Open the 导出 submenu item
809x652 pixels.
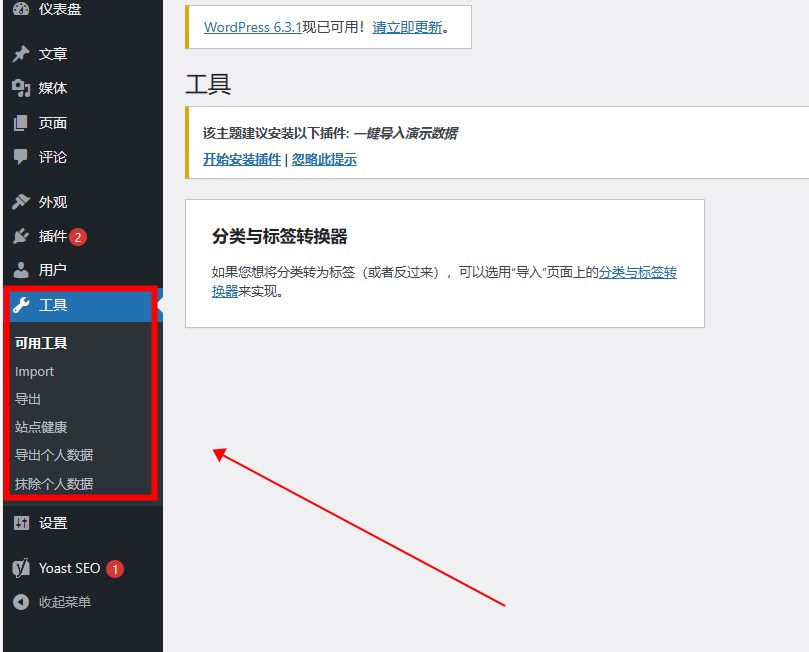point(28,399)
